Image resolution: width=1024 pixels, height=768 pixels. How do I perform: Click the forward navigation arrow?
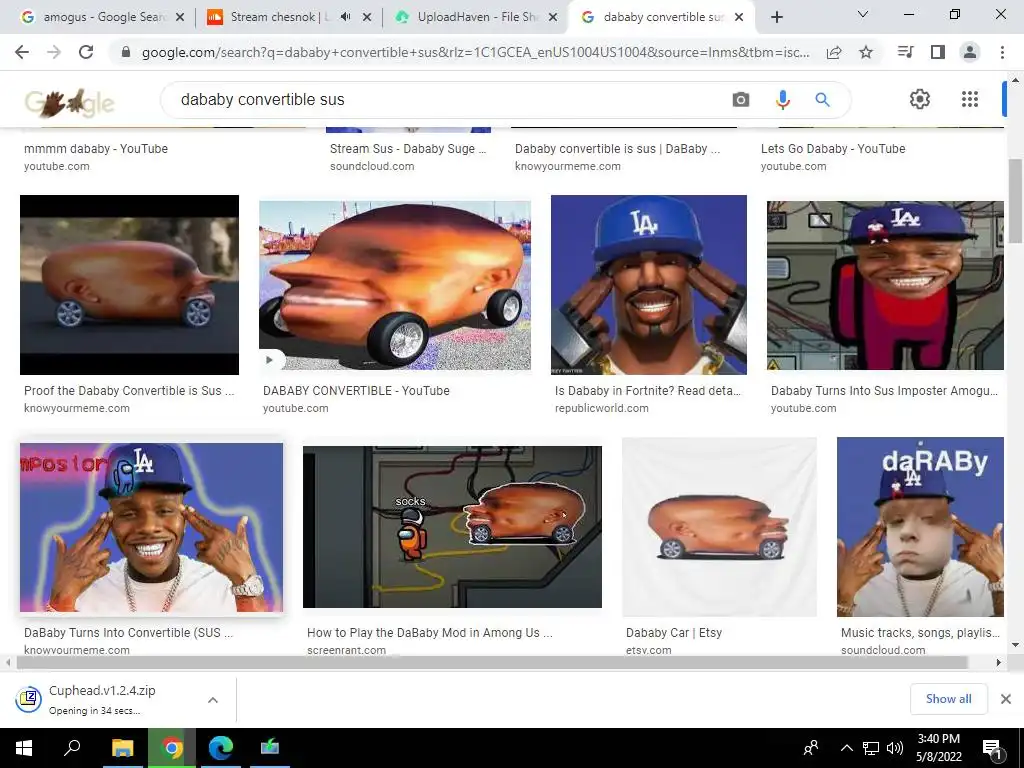(54, 52)
